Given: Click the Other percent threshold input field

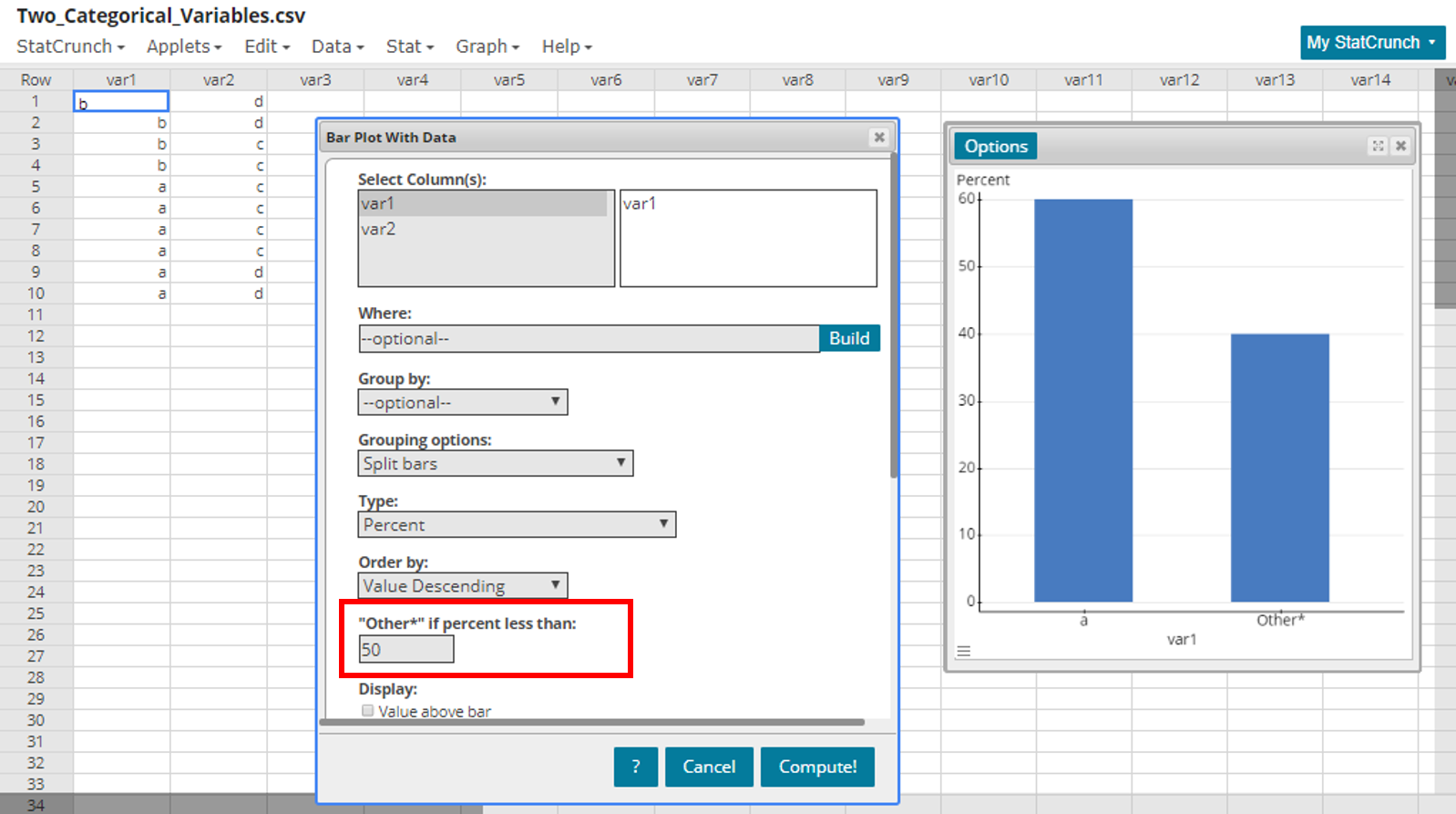Looking at the screenshot, I should coord(406,650).
